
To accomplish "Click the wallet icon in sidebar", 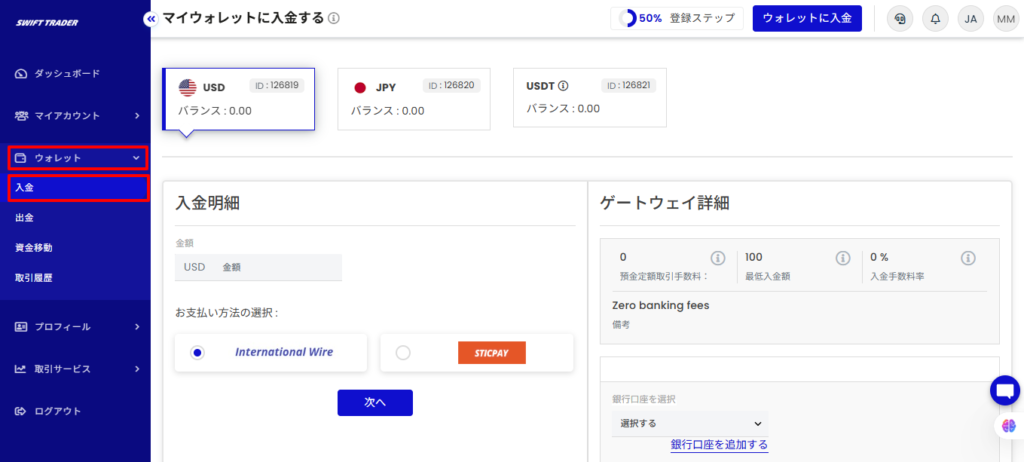I will point(21,157).
